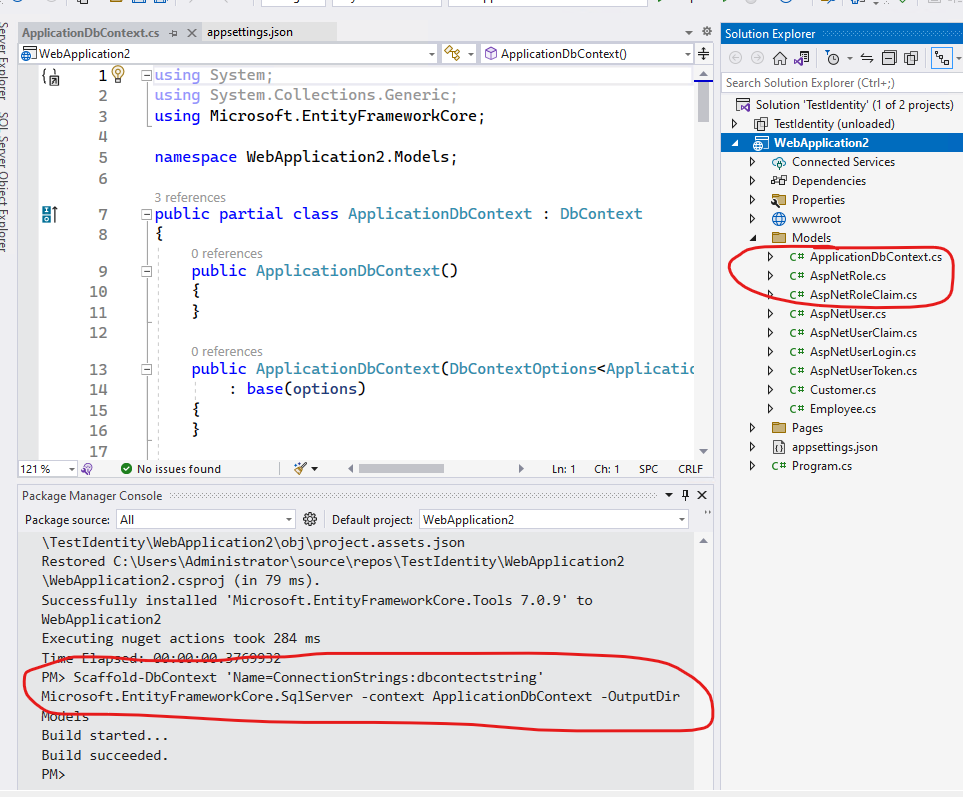Screen dimensions: 963x797
Task: Click the Show All Files icon
Action: tap(911, 58)
